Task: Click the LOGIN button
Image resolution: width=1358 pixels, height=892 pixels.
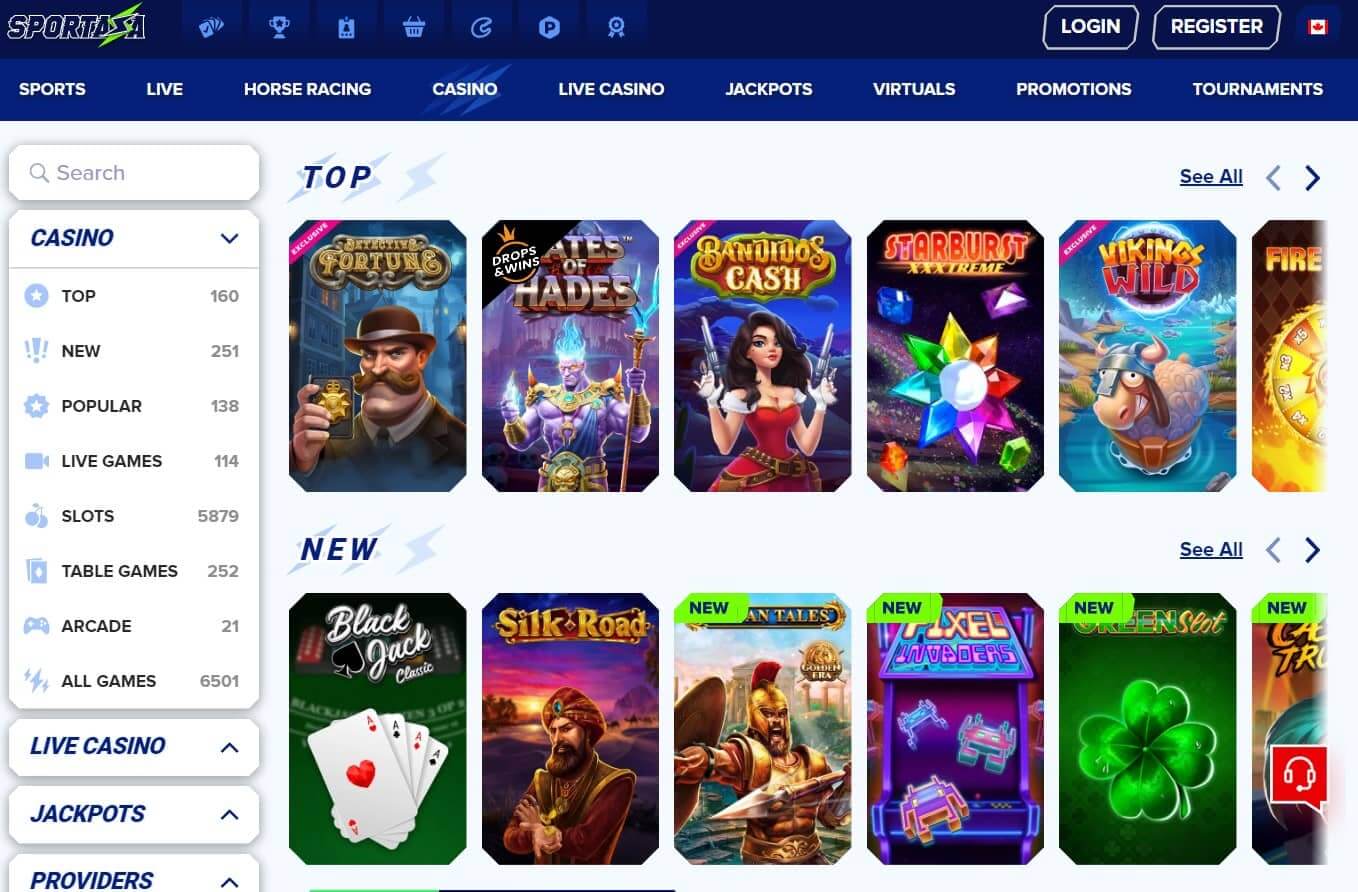Action: (1090, 27)
